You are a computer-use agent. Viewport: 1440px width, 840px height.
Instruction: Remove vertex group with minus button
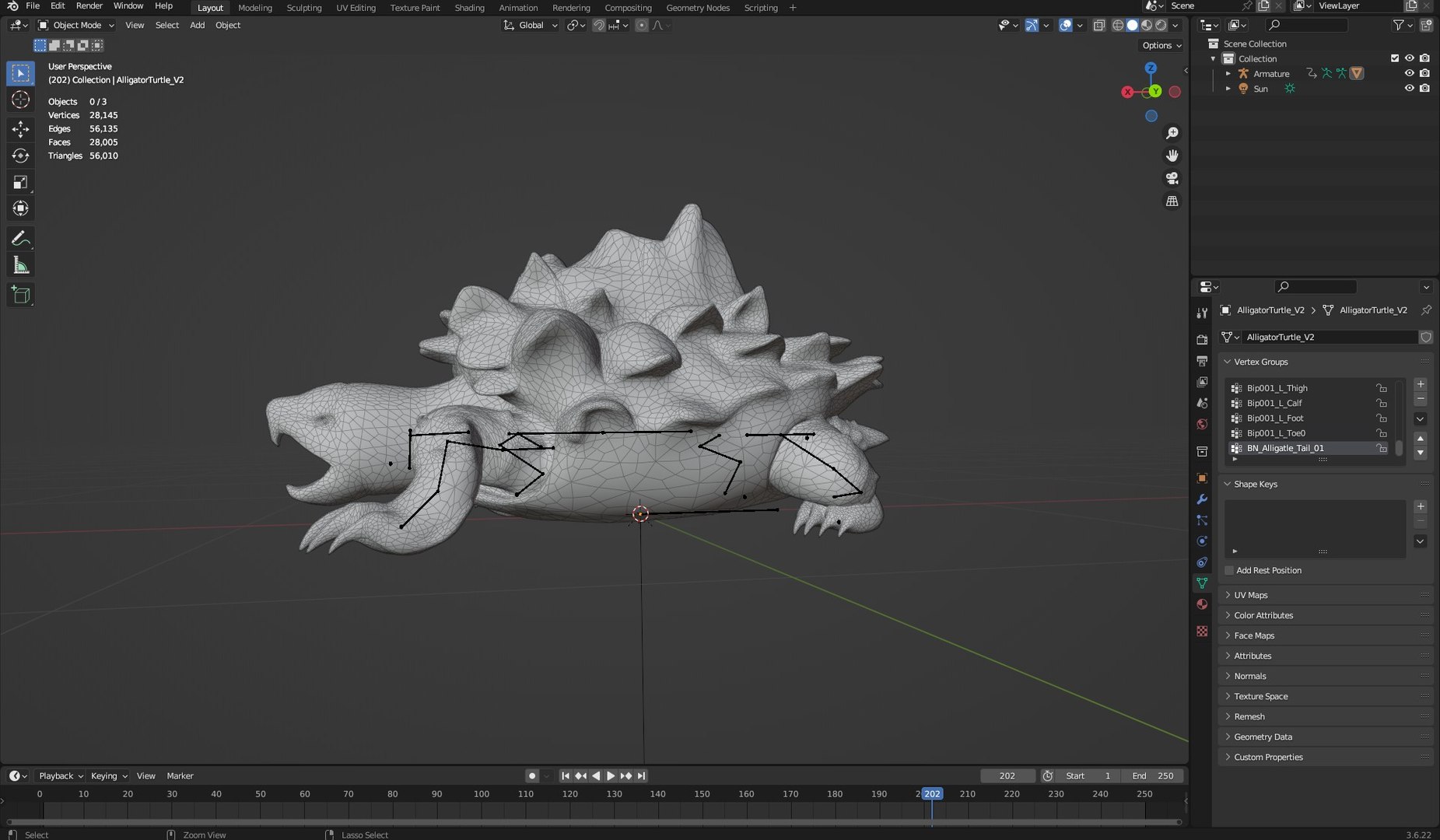1421,399
